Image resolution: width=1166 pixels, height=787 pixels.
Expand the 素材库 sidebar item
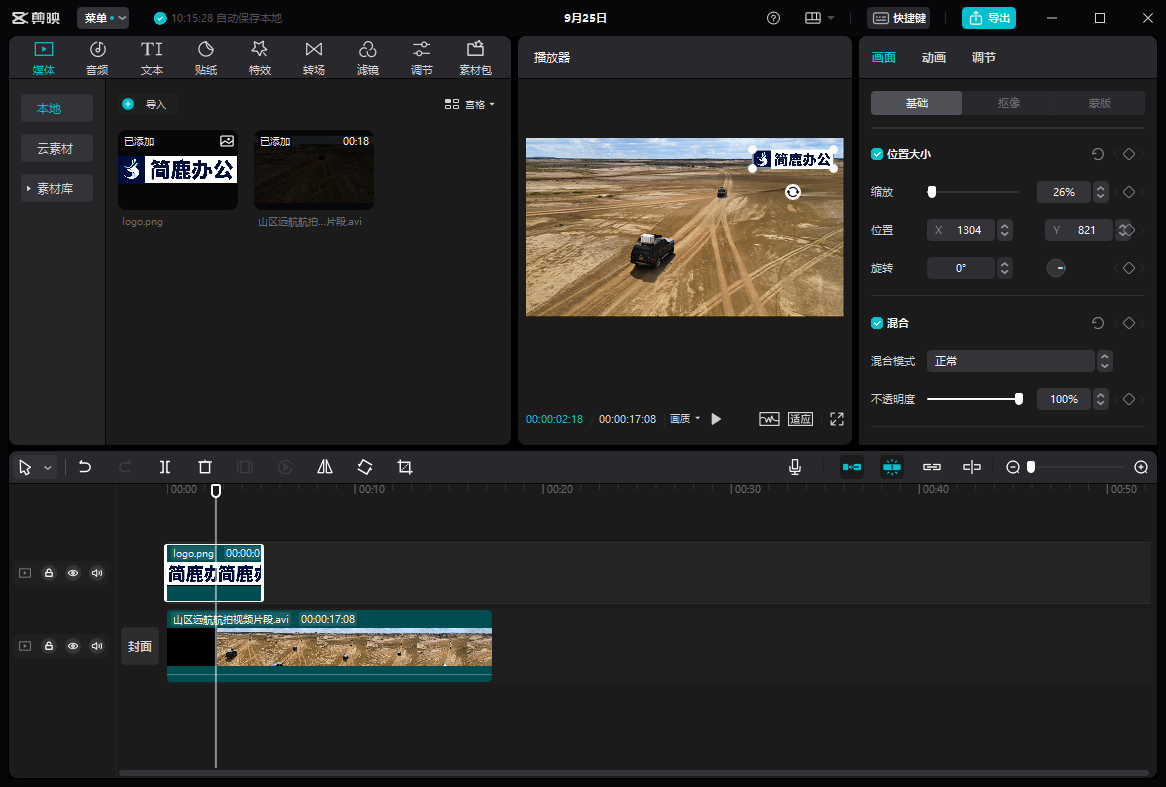(57, 188)
